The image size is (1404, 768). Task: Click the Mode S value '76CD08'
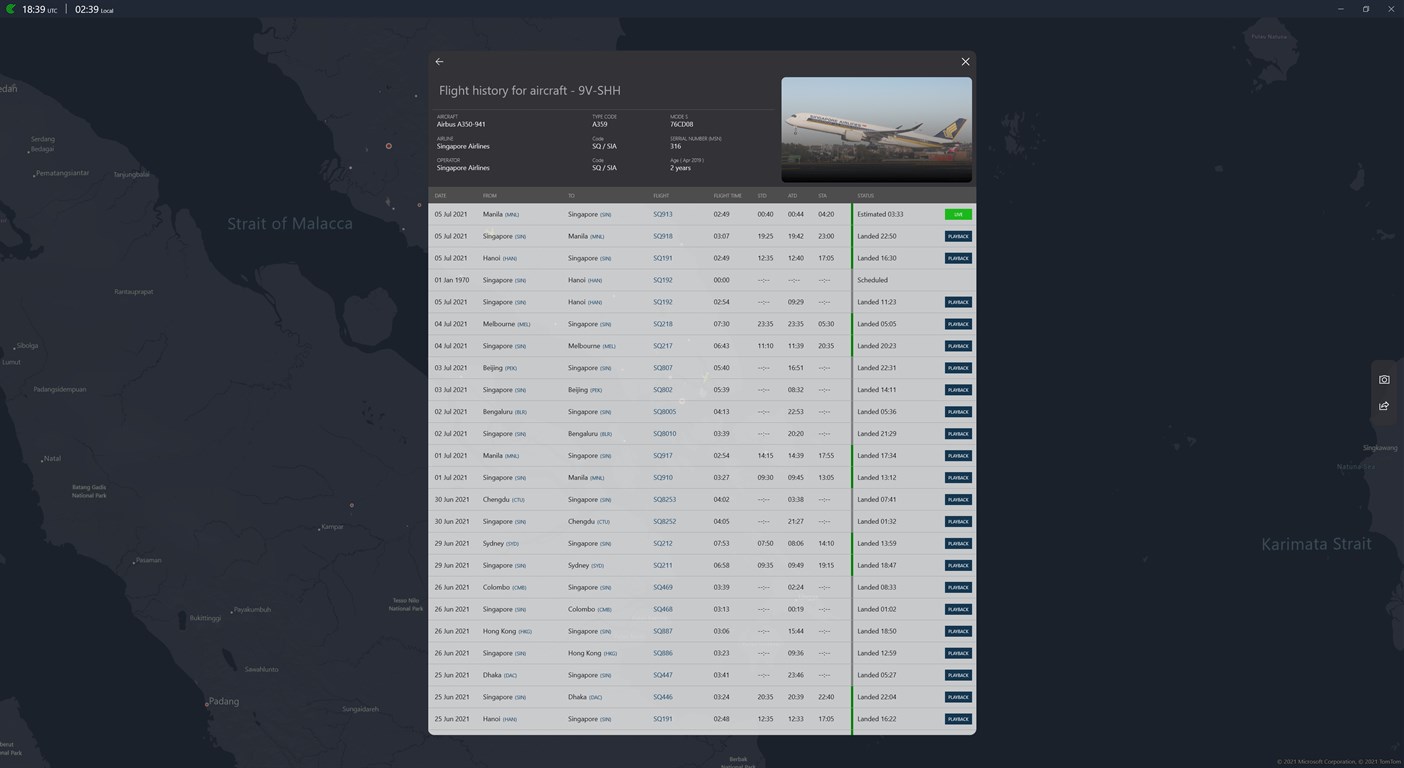tap(681, 125)
